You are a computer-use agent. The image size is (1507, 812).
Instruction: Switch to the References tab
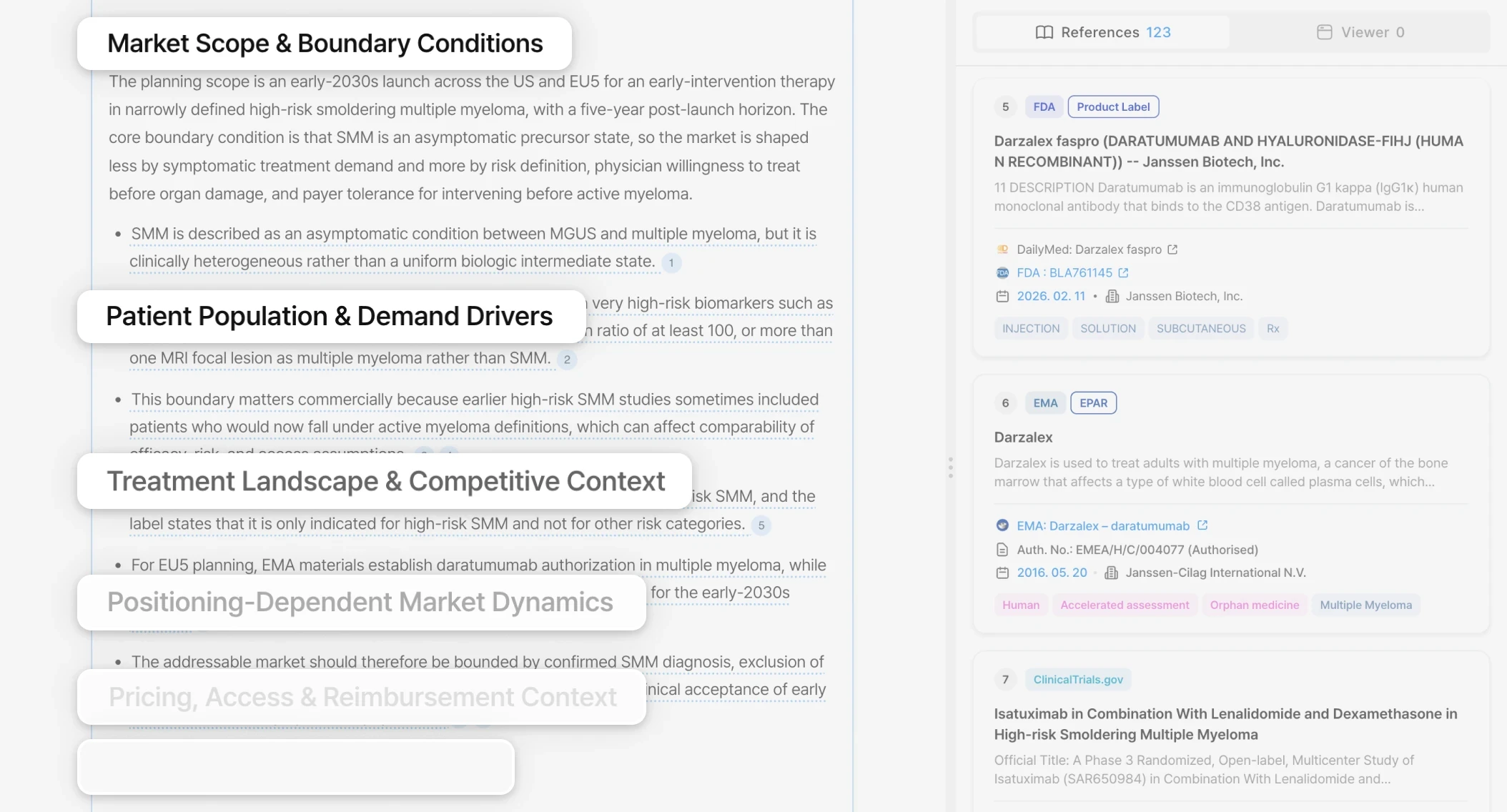(1102, 32)
